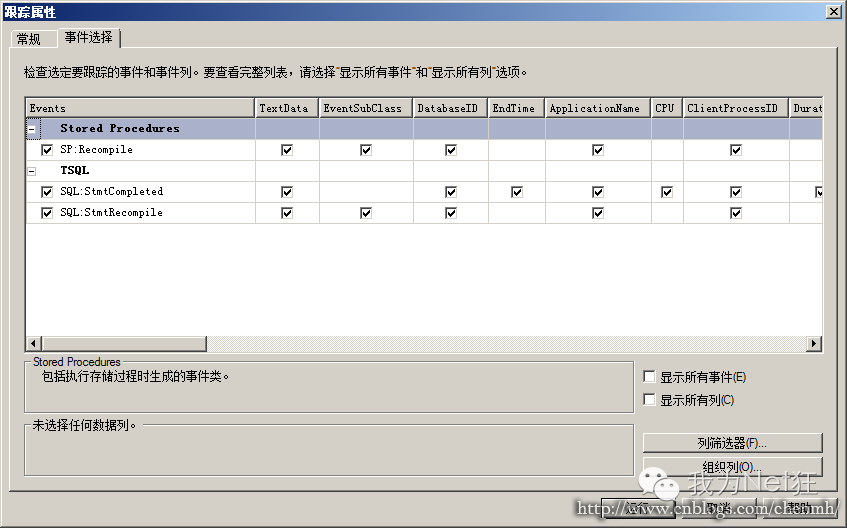Switch to the 常规 tab
This screenshot has height=528, width=847.
click(31, 39)
